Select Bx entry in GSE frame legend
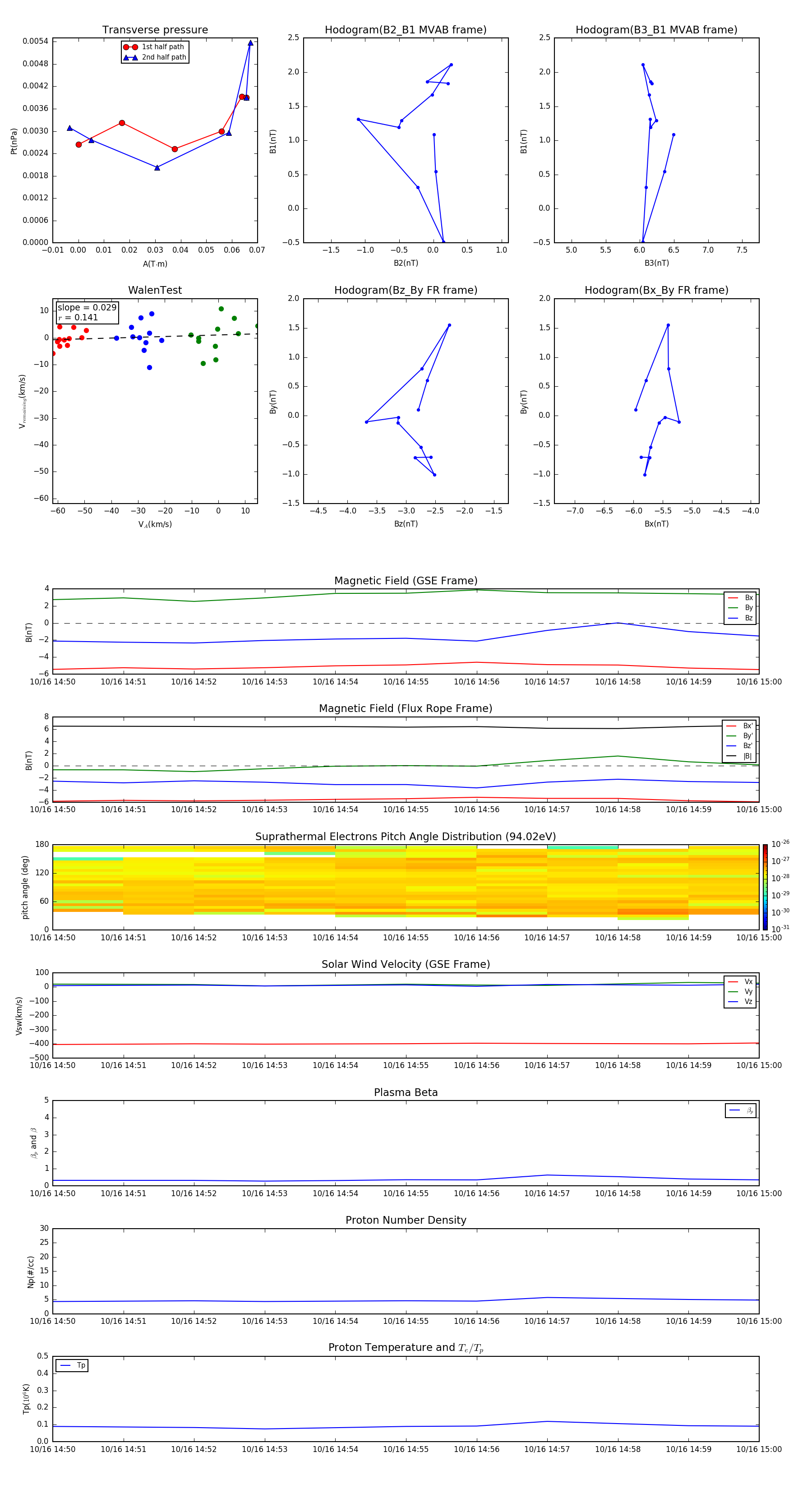 pyautogui.click(x=740, y=598)
